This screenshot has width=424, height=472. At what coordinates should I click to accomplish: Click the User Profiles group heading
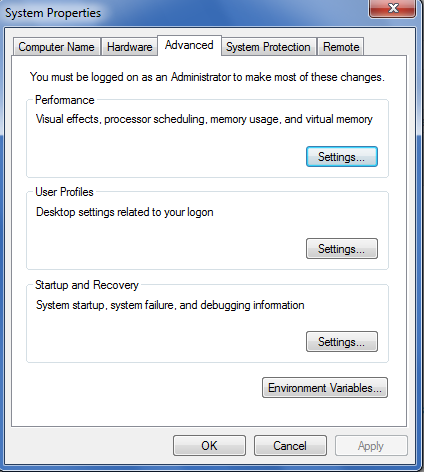click(64, 192)
